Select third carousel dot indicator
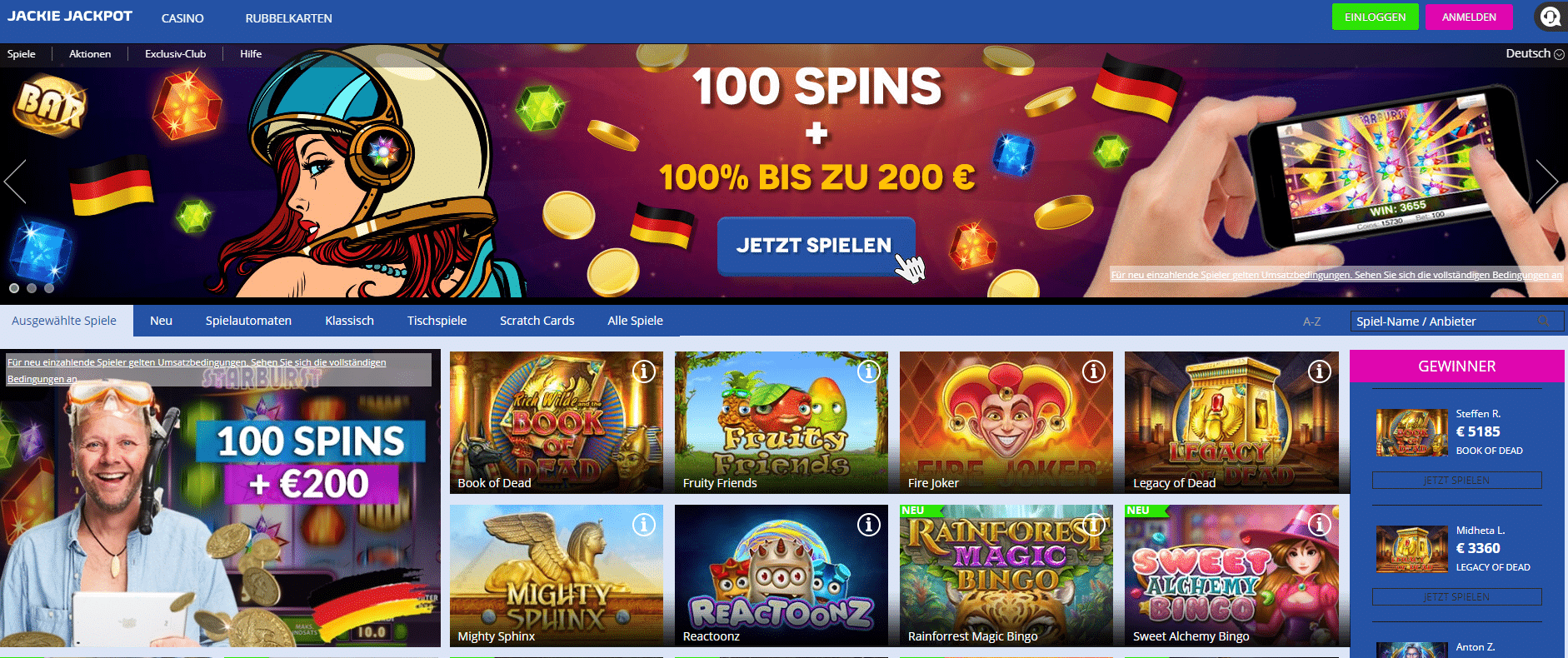 pyautogui.click(x=49, y=288)
